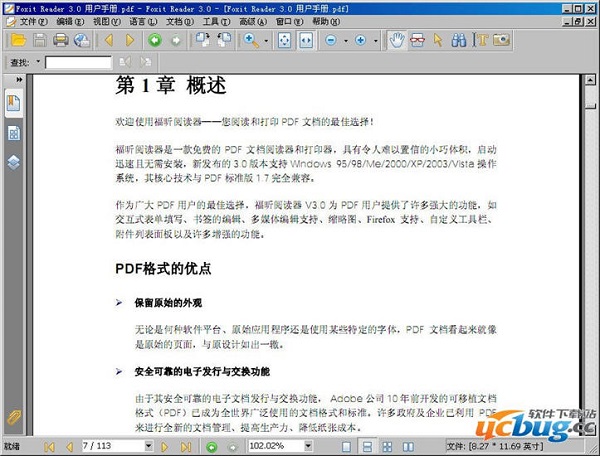Open the Layers side panel
The height and width of the screenshot is (456, 600).
click(14, 163)
